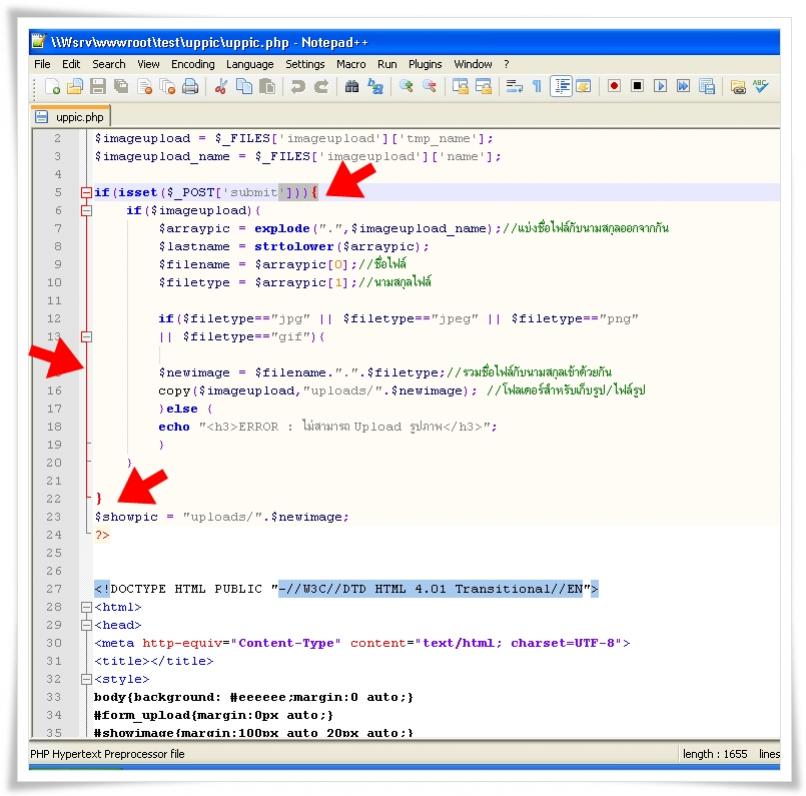Click the Save recorded macro icon
This screenshot has width=806, height=796.
tap(707, 86)
